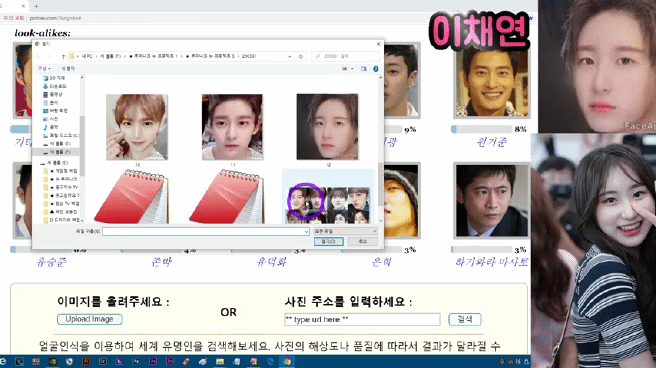
Task: Click the 8% similarity bar for 원기준
Action: point(482,129)
